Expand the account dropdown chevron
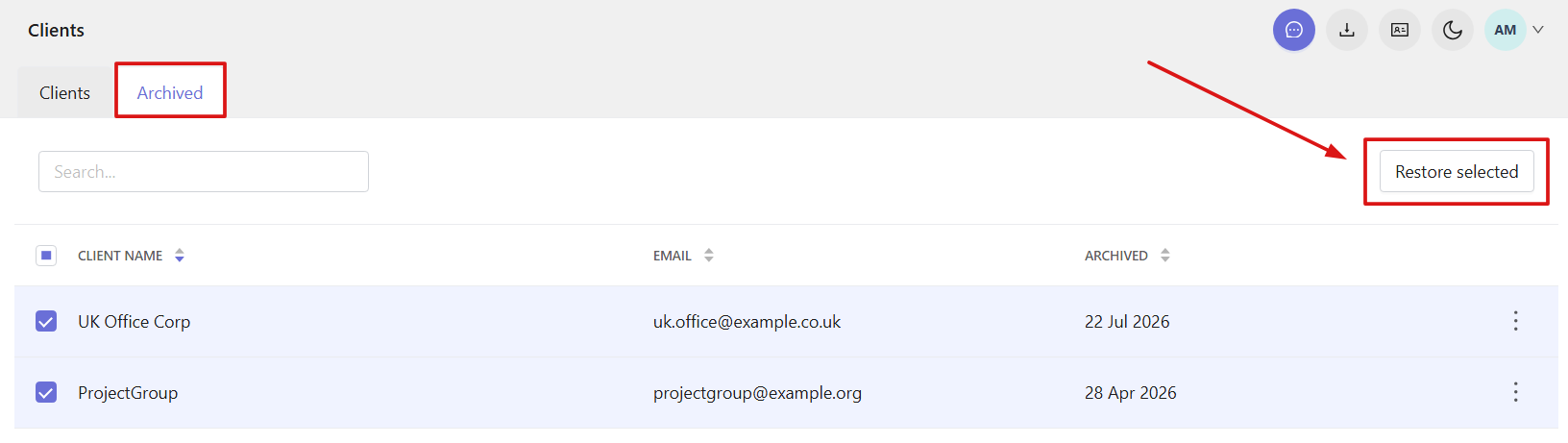Viewport: 1568px width, 443px height. pos(1538,30)
